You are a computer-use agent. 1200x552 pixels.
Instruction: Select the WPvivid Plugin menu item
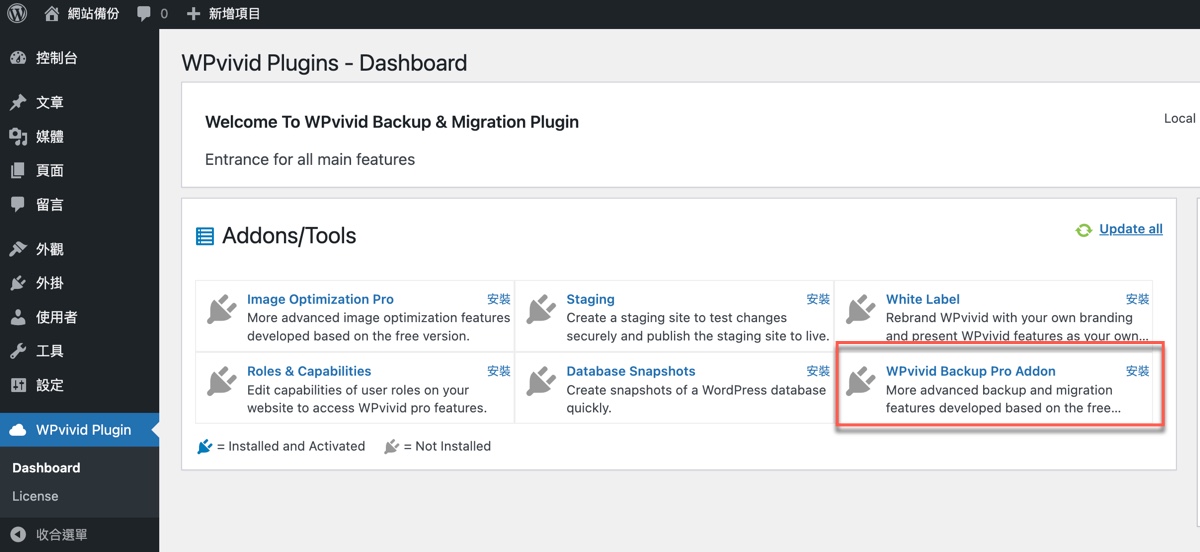point(79,430)
